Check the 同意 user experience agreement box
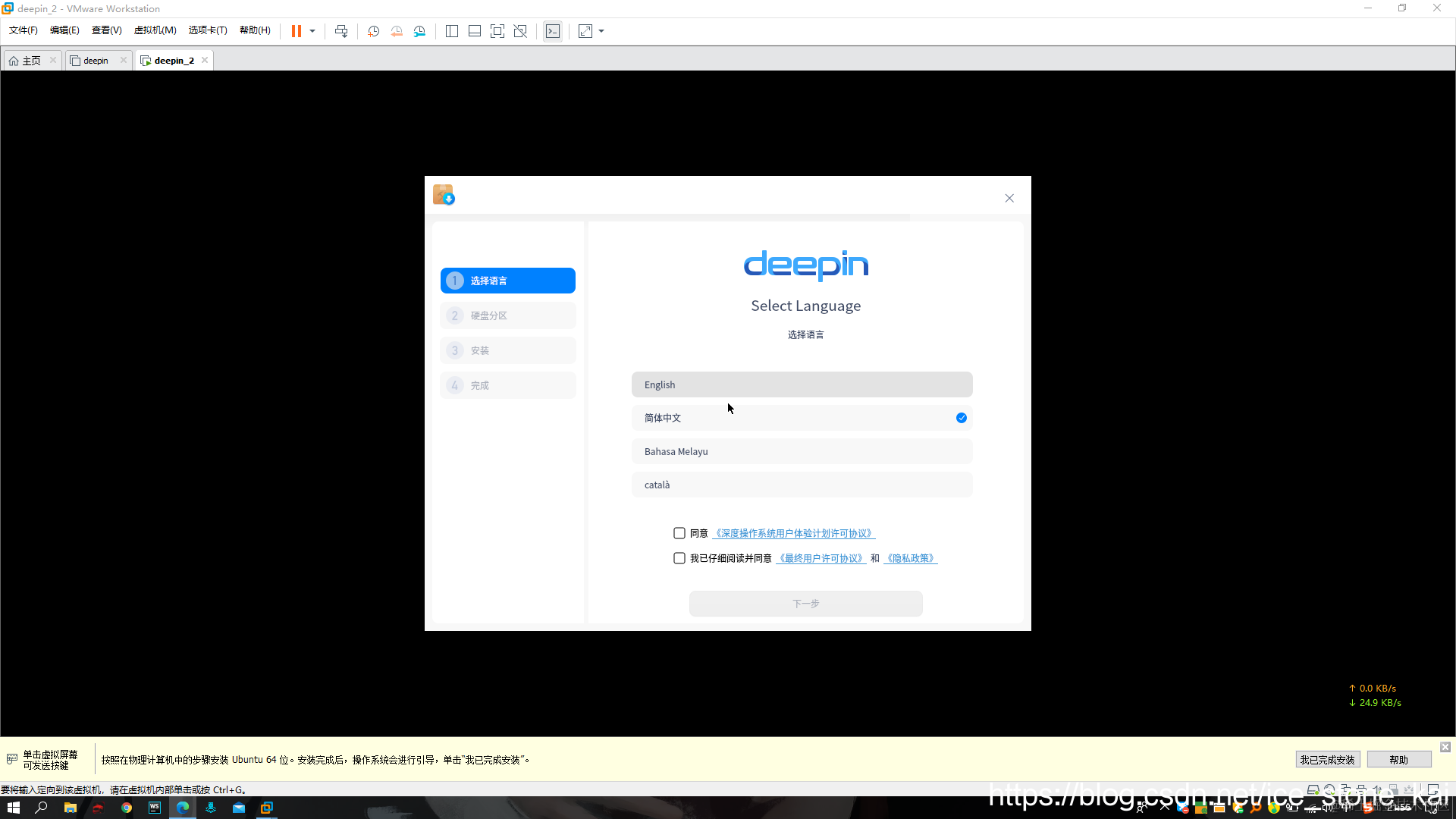The height and width of the screenshot is (819, 1456). pyautogui.click(x=679, y=533)
